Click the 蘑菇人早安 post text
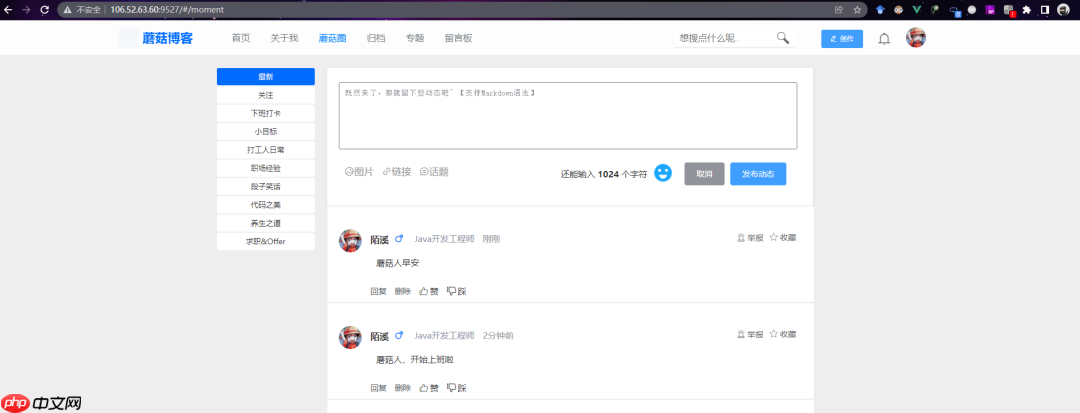Viewport: 1080px width, 413px height. click(397, 263)
